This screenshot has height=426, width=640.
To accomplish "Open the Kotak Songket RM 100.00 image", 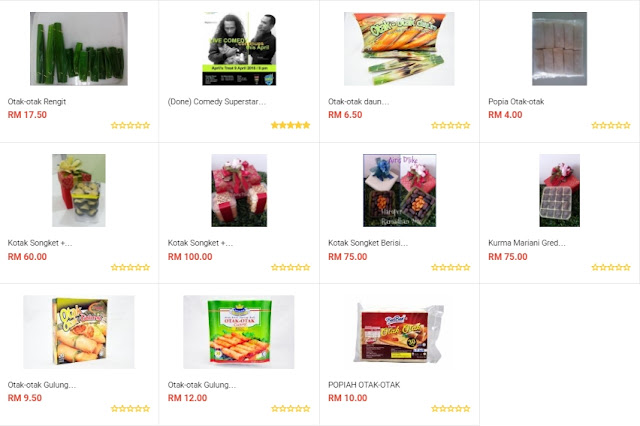I will [x=239, y=190].
